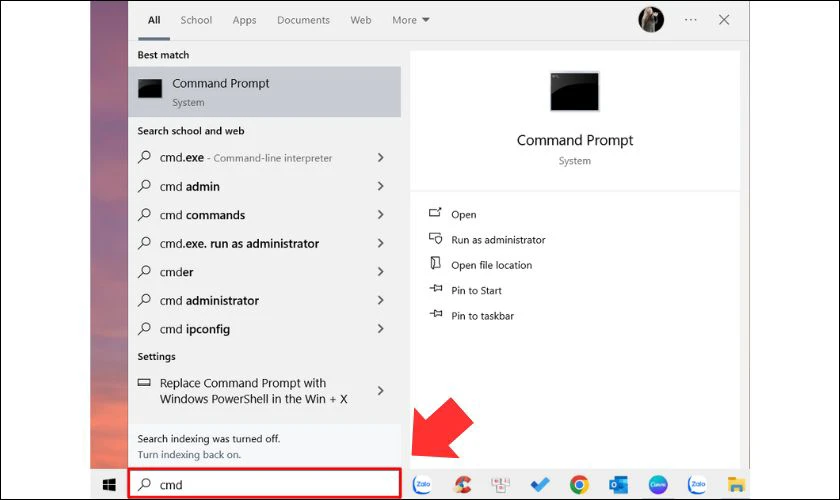This screenshot has height=500, width=840.
Task: Select the Command Prompt title in Best match
Action: point(221,84)
